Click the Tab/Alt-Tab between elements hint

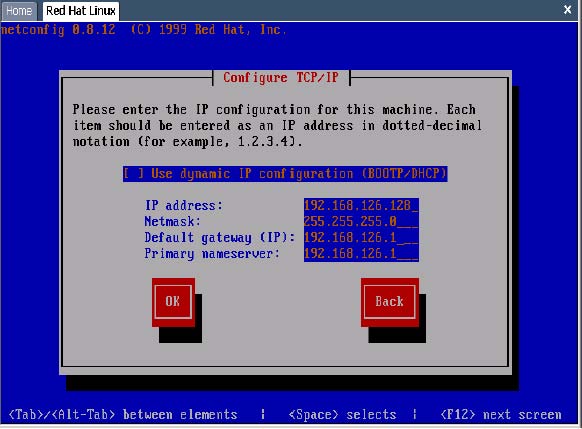click(x=123, y=414)
